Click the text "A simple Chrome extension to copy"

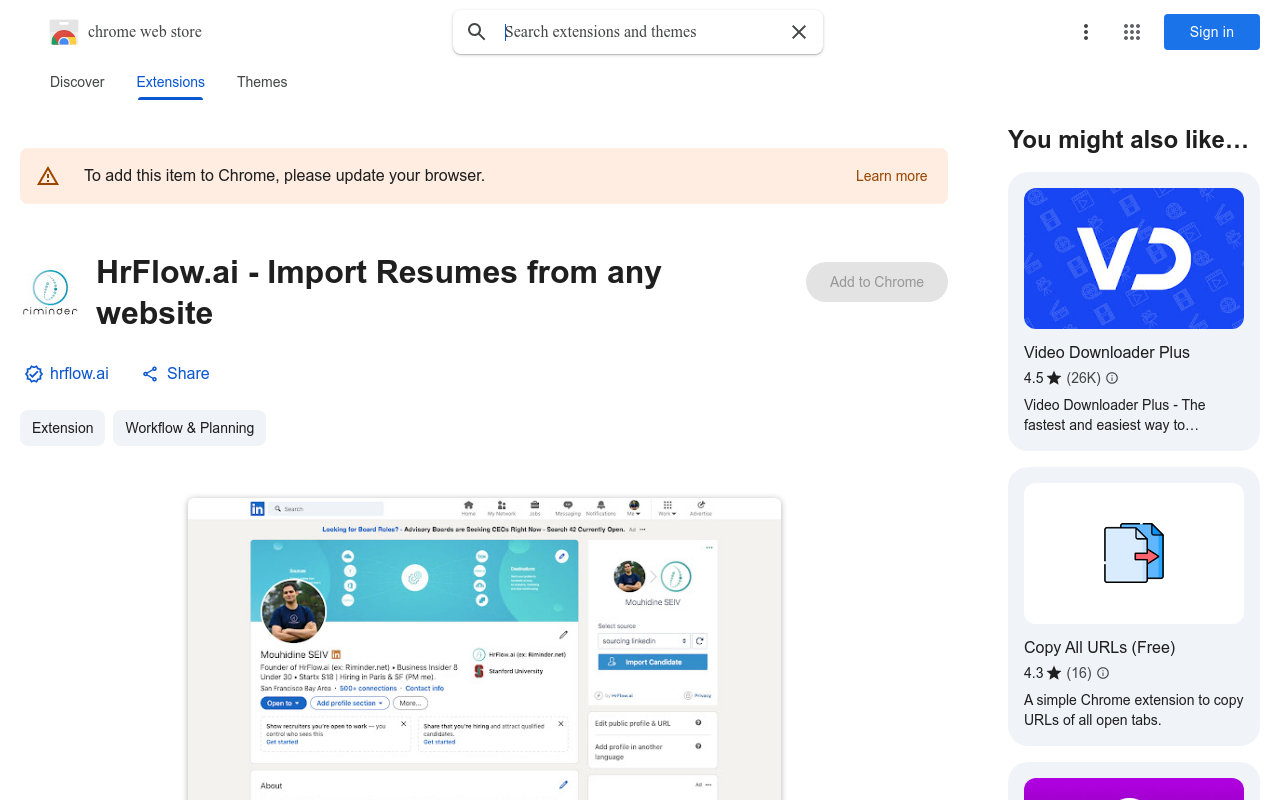(x=1134, y=700)
